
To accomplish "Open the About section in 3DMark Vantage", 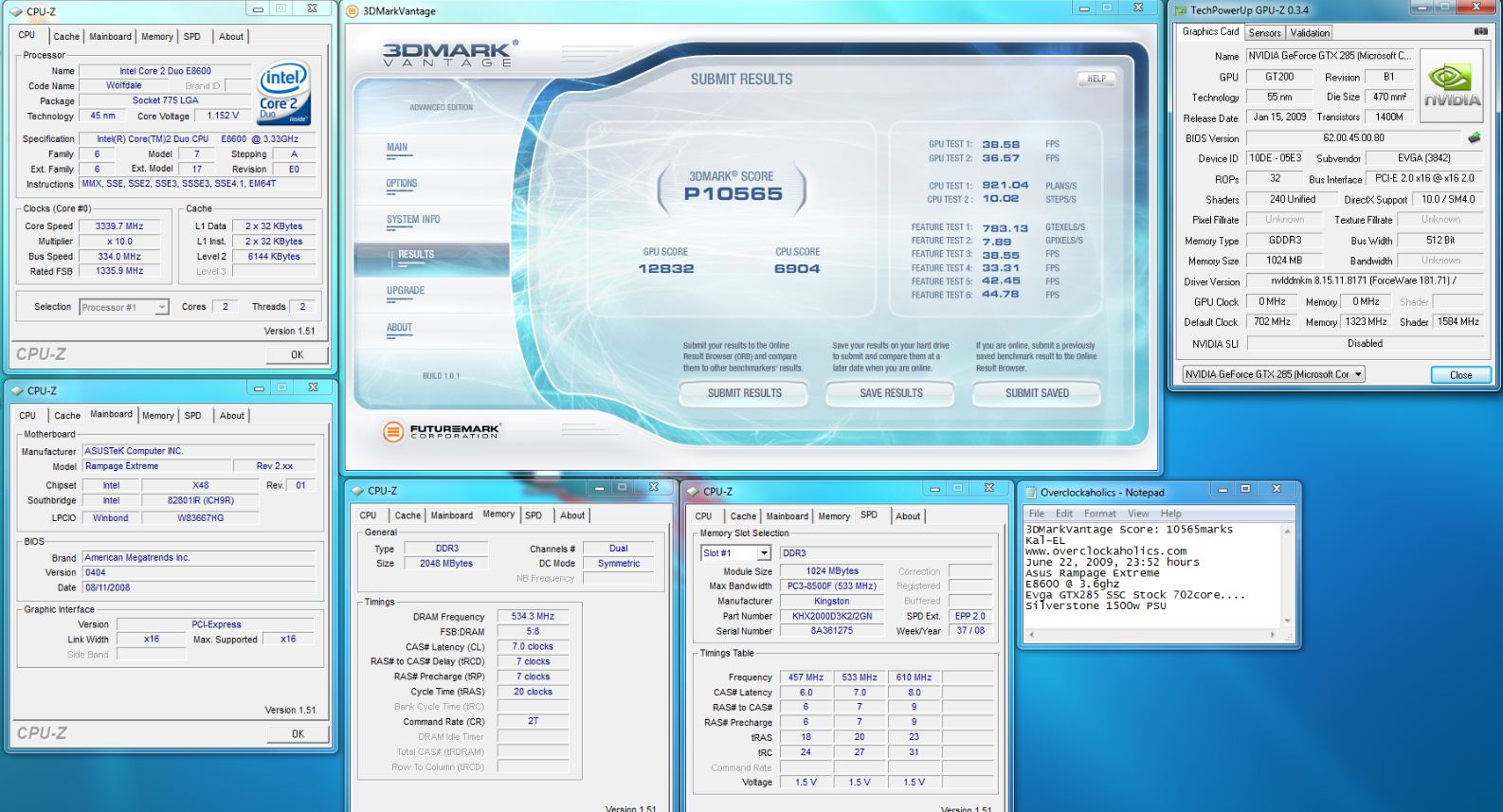I will 399,328.
